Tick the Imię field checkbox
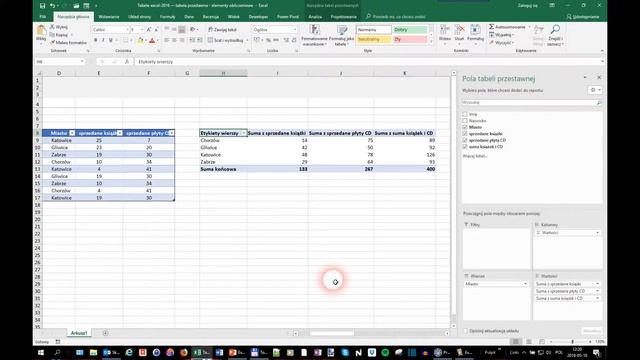Image resolution: width=640 pixels, height=360 pixels. pyautogui.click(x=465, y=114)
